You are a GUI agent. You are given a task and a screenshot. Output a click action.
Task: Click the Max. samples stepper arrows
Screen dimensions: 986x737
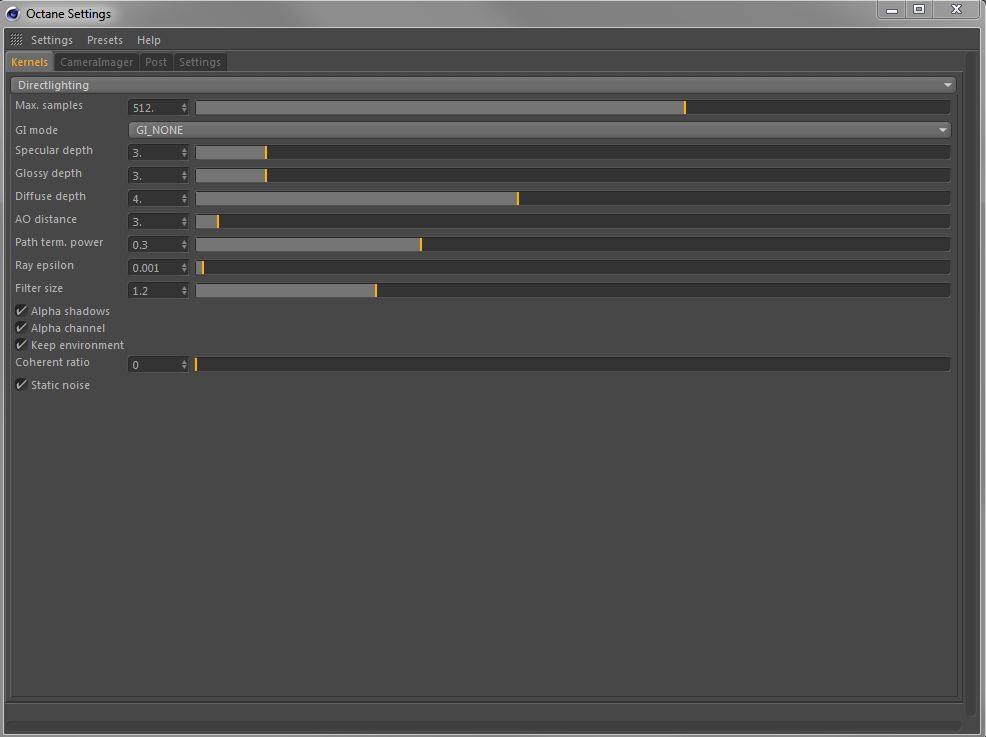[x=184, y=108]
